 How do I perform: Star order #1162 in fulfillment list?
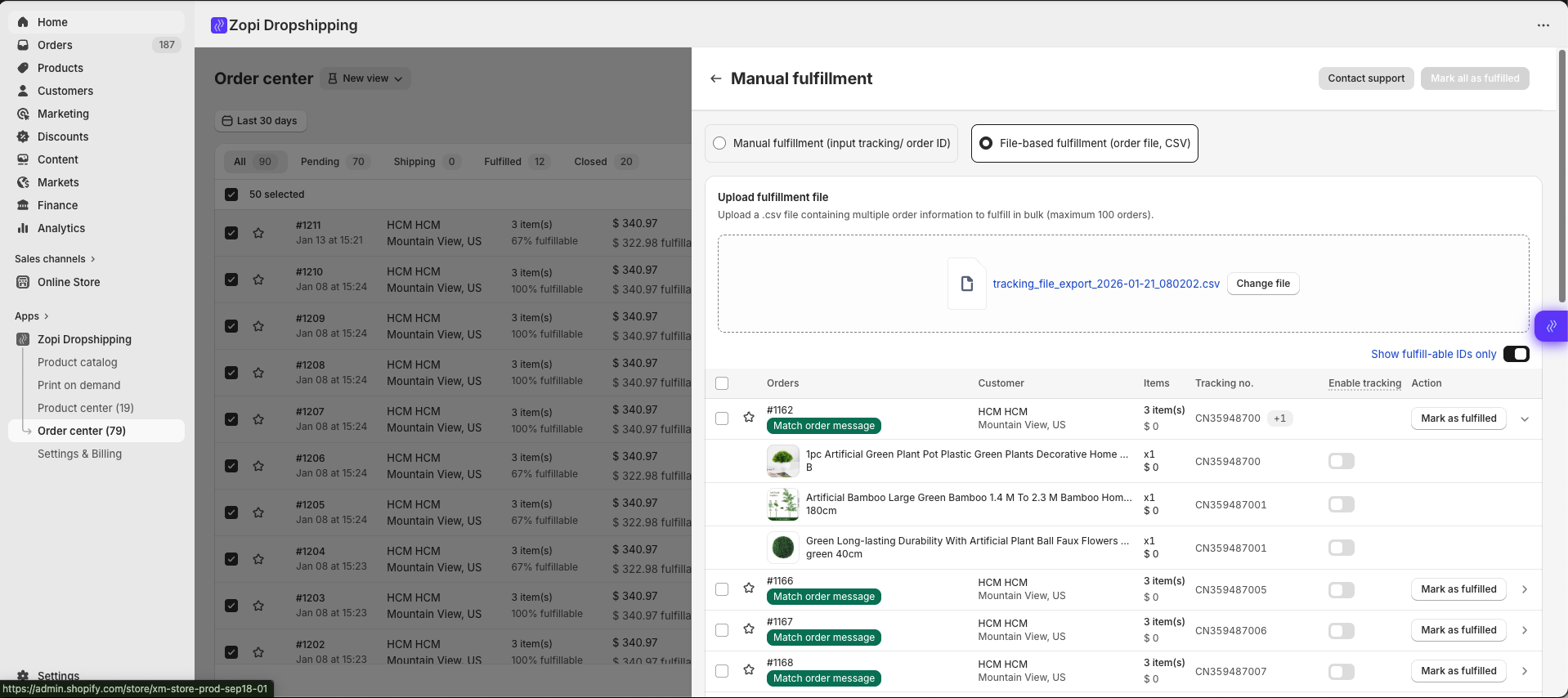tap(749, 418)
